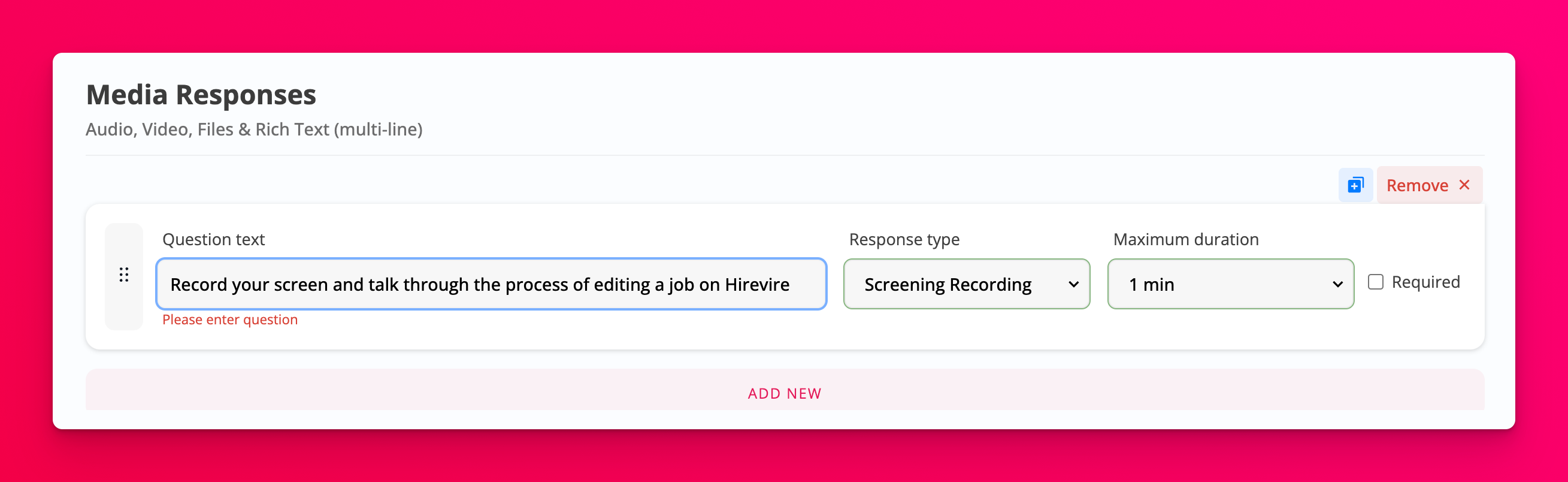Screen dimensions: 1568x482
Task: Enable the Required checkbox
Action: (1376, 282)
